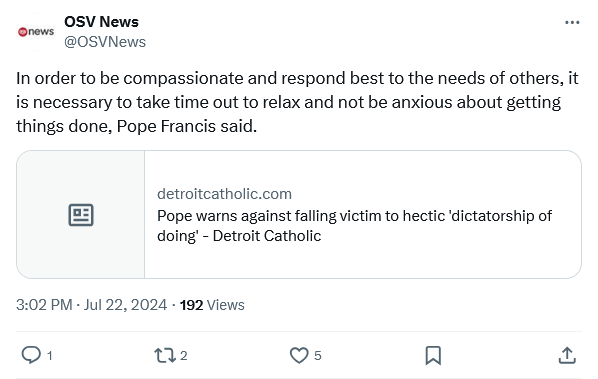598x379 pixels.
Task: Open the 'dictatorship of doing' article headline
Action: 354,226
